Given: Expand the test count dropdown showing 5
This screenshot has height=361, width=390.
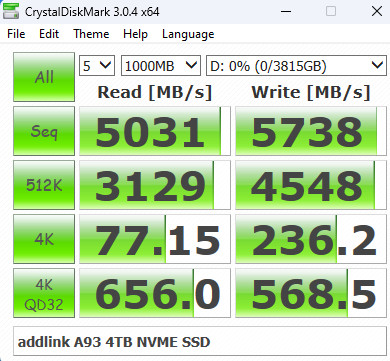Looking at the screenshot, I should pos(97,65).
